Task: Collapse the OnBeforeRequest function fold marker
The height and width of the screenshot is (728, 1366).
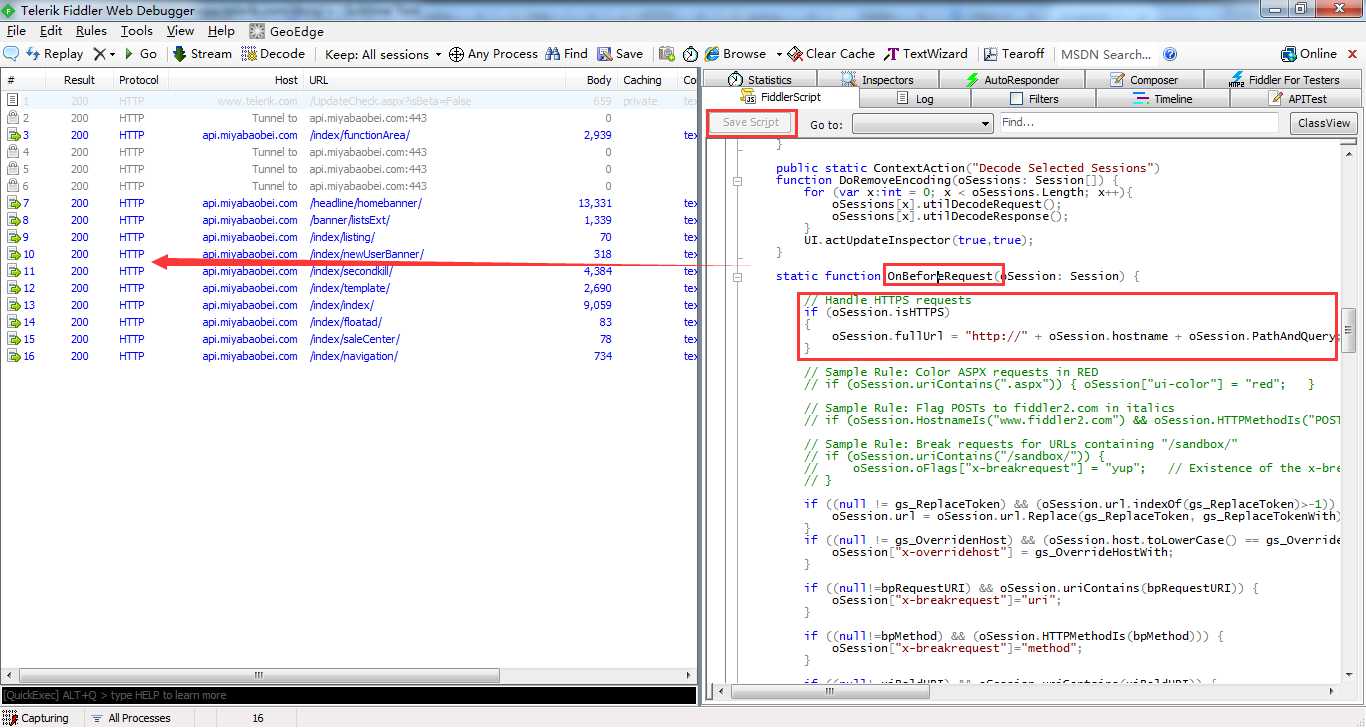Action: tap(737, 277)
